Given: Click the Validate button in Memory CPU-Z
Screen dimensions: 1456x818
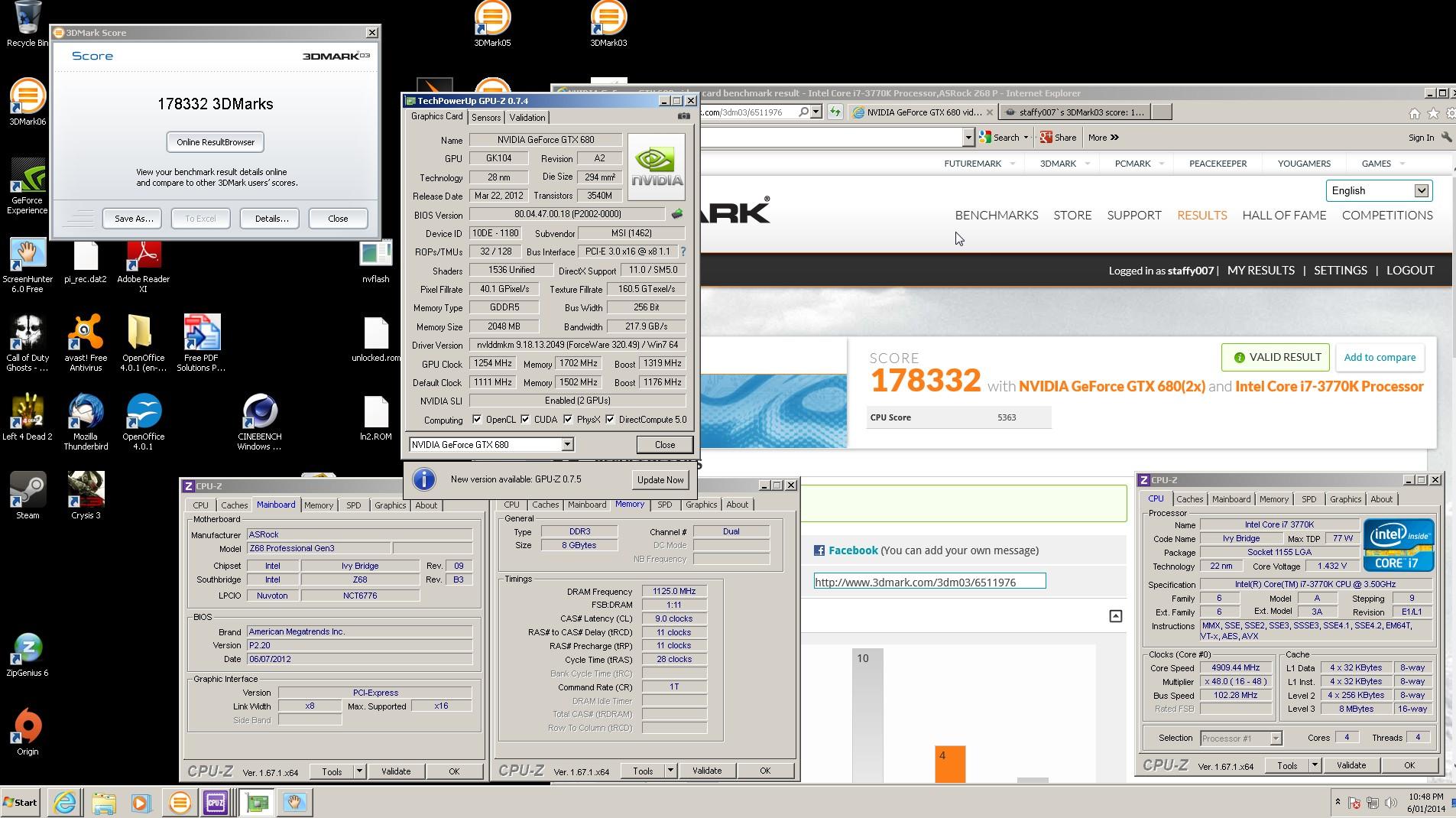Looking at the screenshot, I should [707, 771].
